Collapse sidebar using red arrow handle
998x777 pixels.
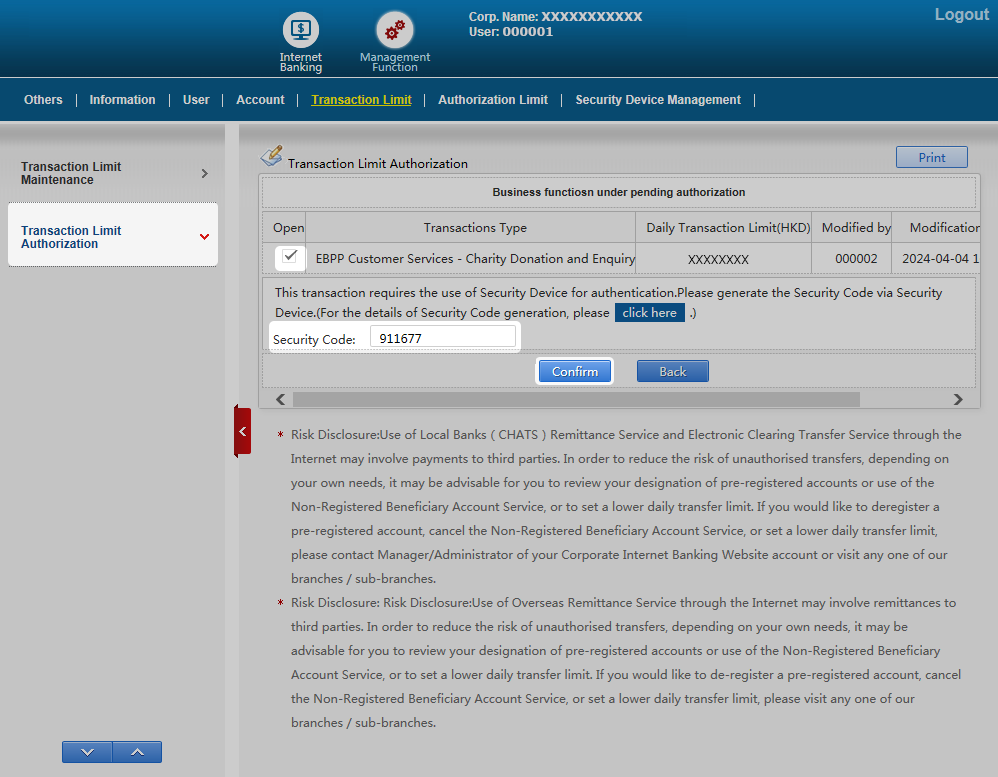click(x=242, y=431)
